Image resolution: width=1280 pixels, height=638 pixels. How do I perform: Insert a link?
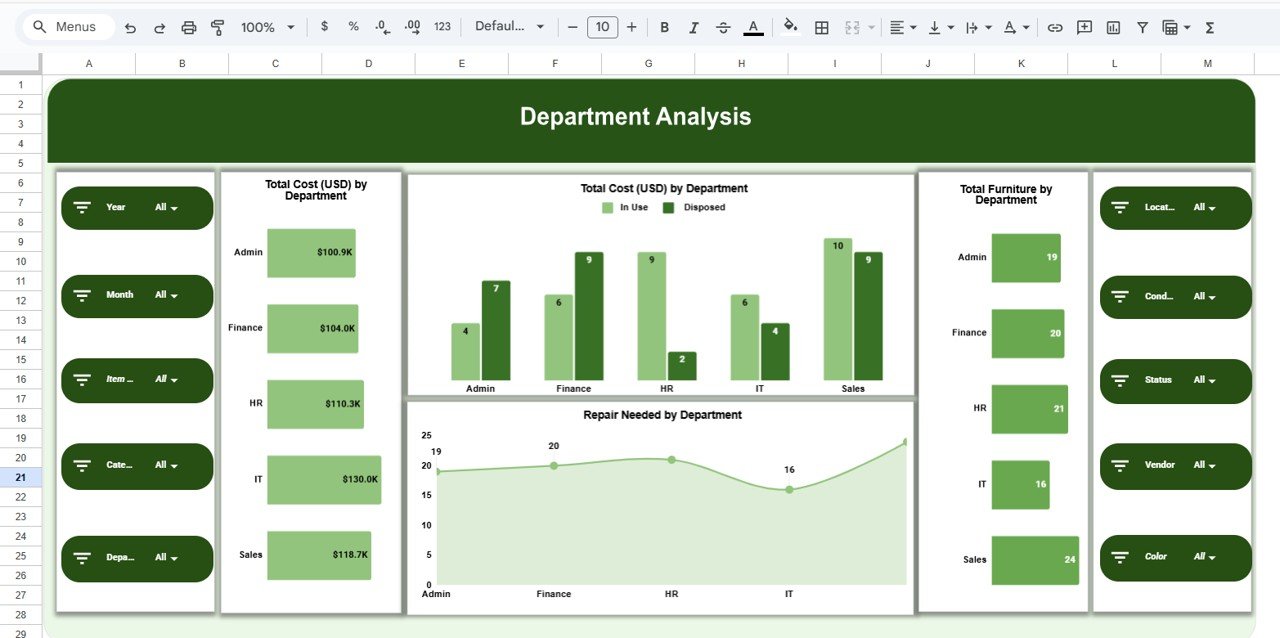tap(1054, 27)
